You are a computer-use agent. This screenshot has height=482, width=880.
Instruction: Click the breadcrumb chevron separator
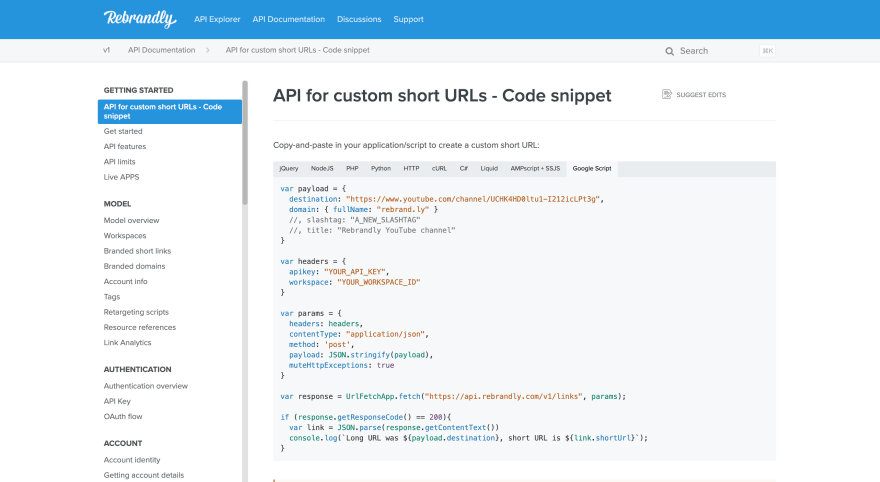pos(208,50)
